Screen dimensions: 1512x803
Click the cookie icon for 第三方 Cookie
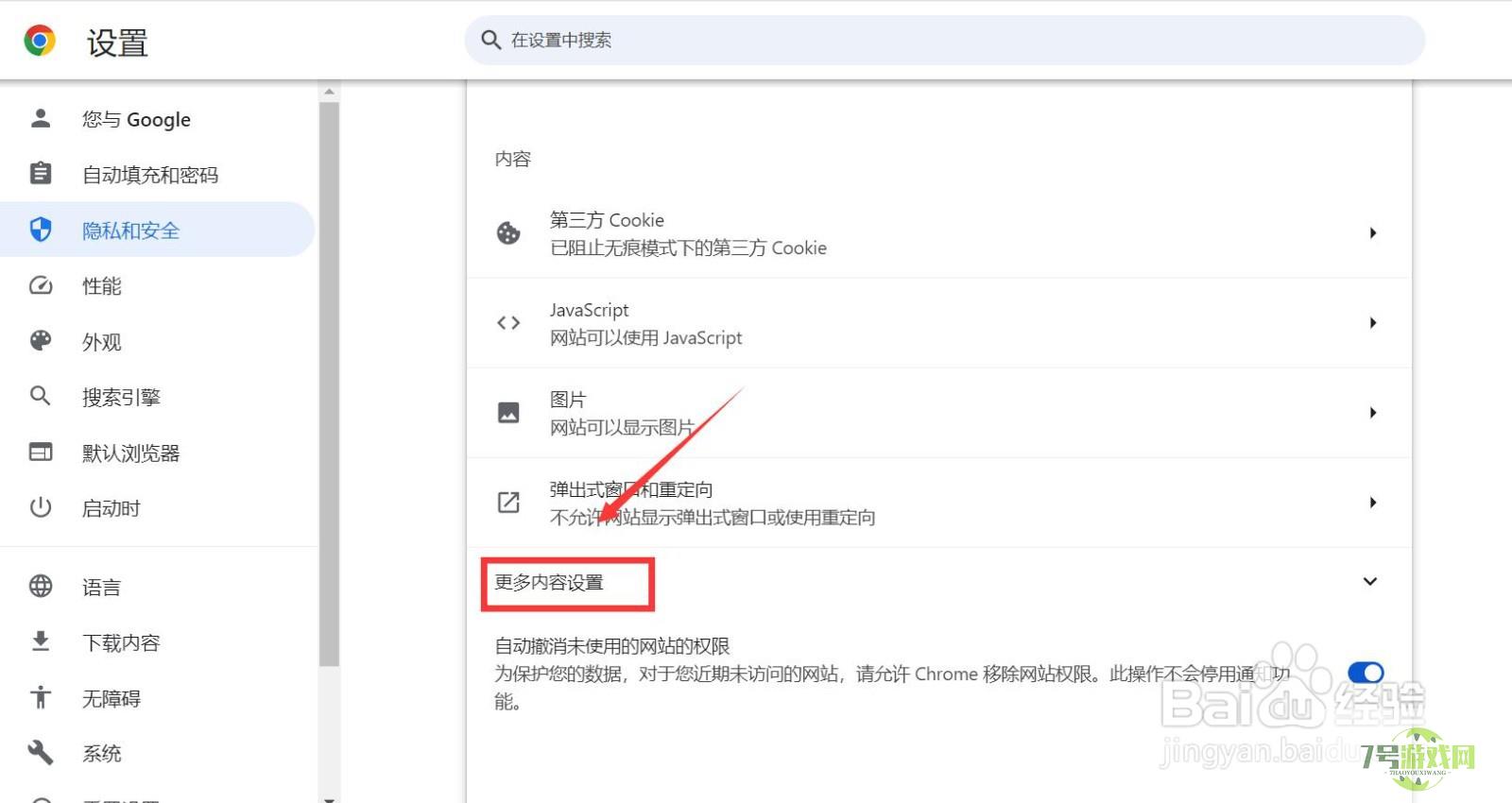pyautogui.click(x=508, y=232)
